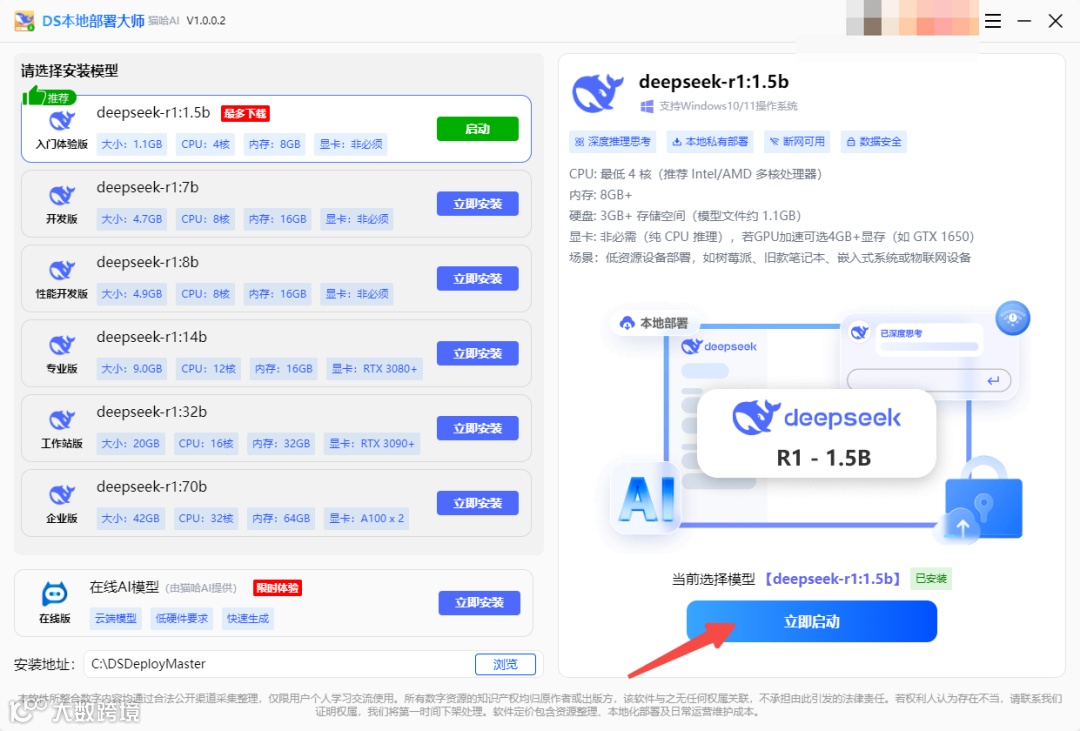The height and width of the screenshot is (731, 1080).
Task: Install deepseek-r1:14b via 立即安装
Action: coord(477,353)
